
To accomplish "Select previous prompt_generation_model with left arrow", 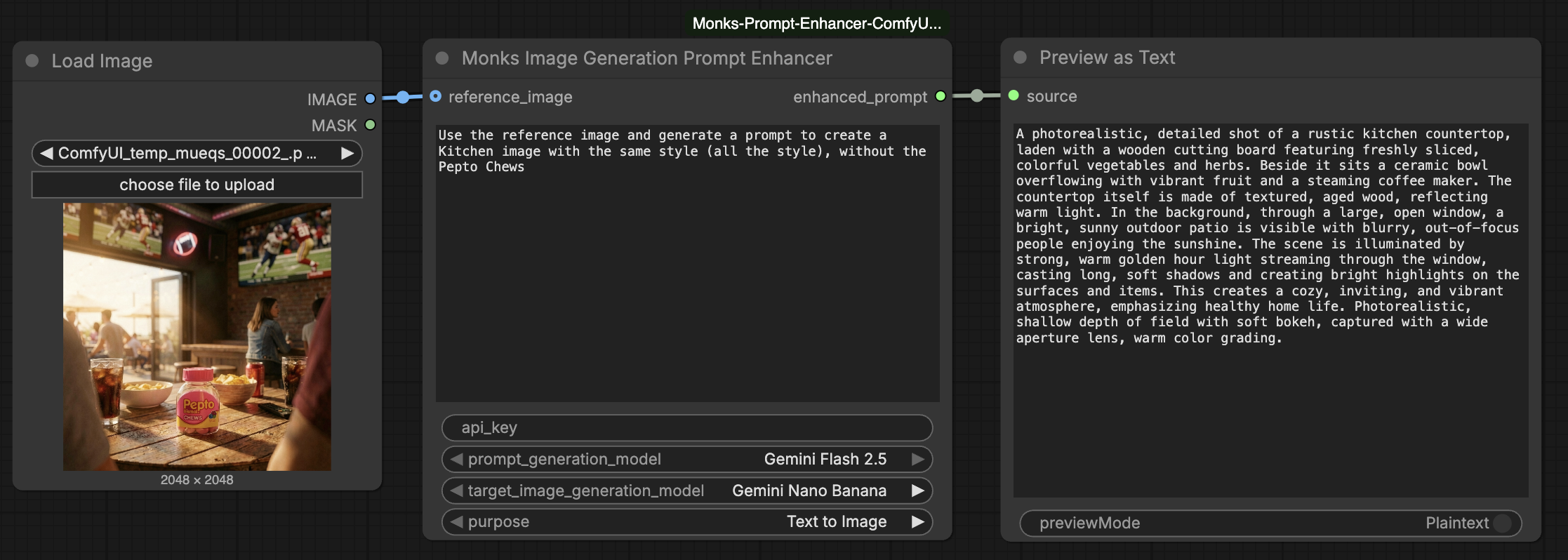I will [457, 459].
